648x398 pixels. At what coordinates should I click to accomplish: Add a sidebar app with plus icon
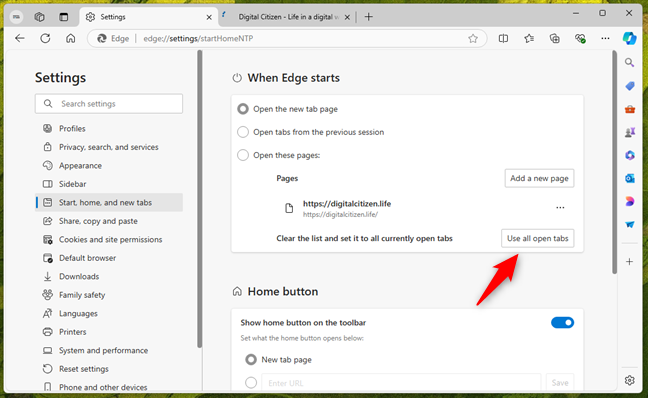629,262
